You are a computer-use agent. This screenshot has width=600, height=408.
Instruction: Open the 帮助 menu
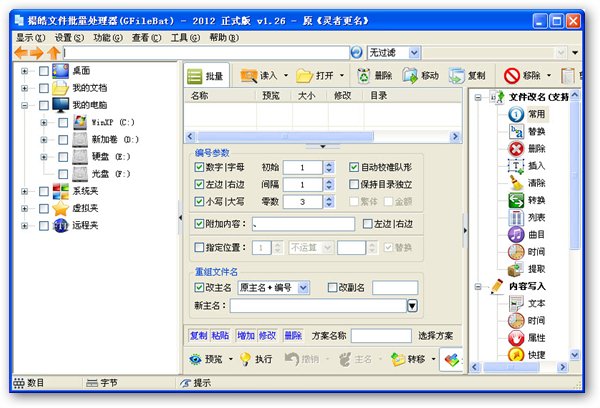pyautogui.click(x=224, y=38)
